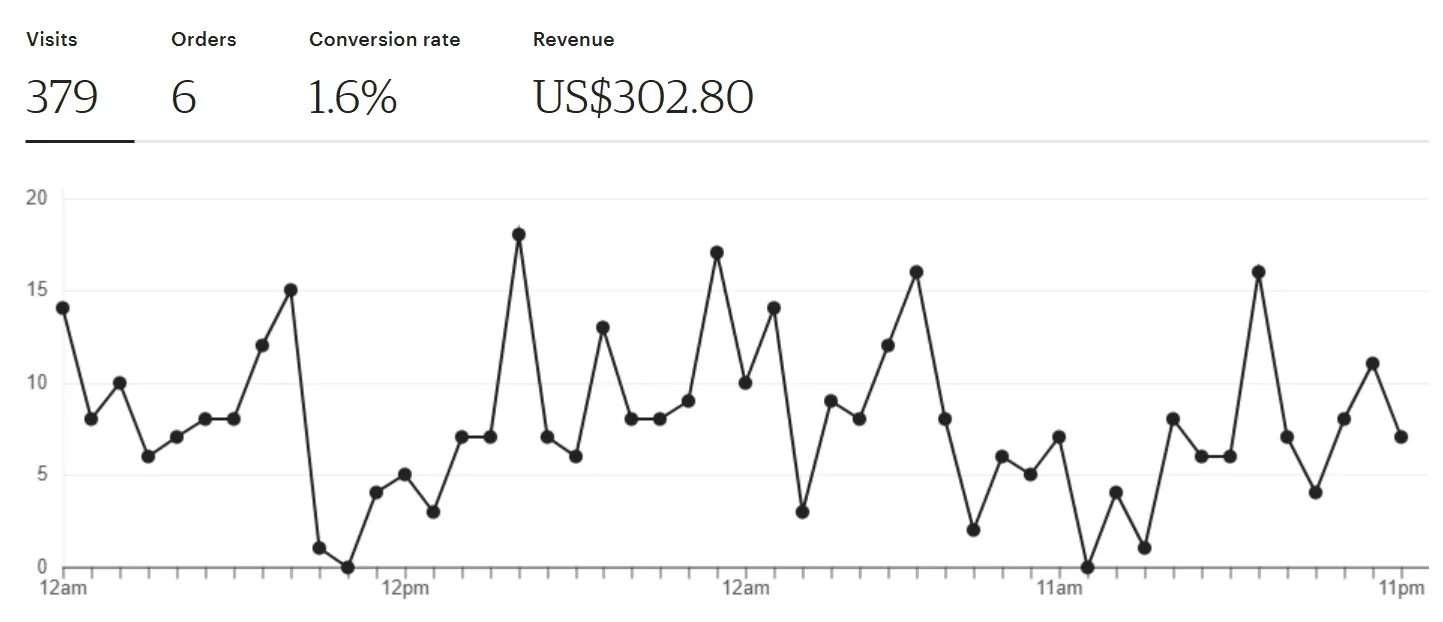
Task: Click the lone data point valued 2
Action: (x=973, y=530)
